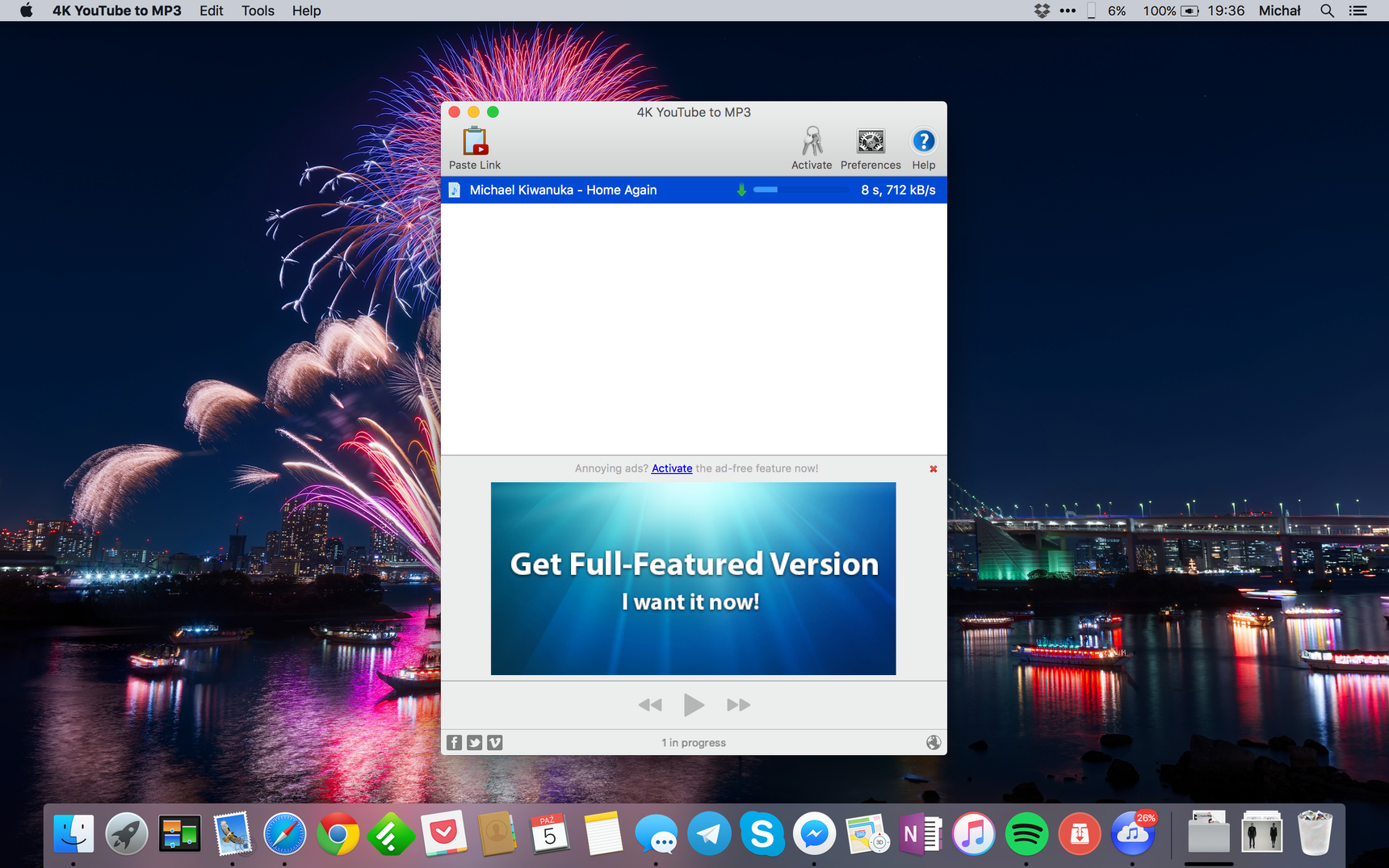
Task: Click the Paste Link toolbar icon
Action: pos(475,141)
